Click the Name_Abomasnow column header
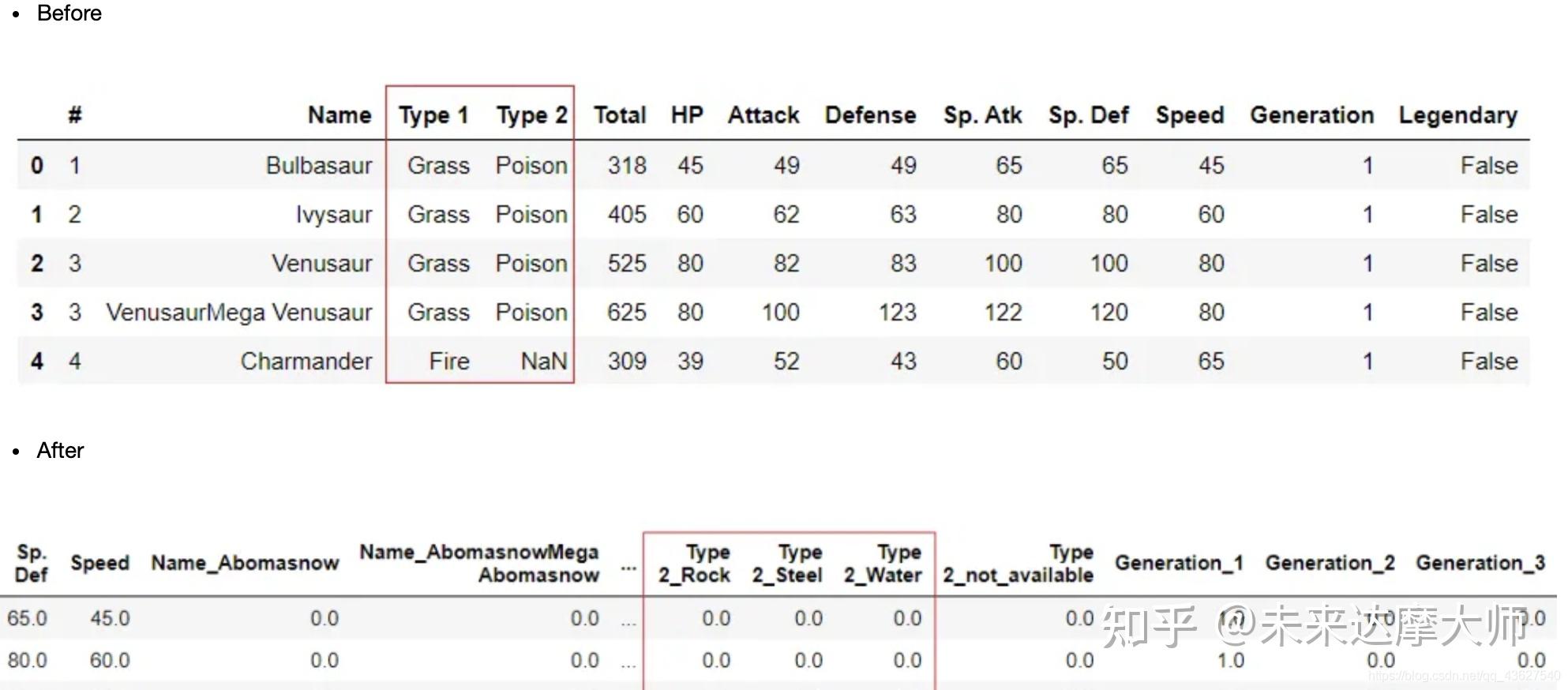The height and width of the screenshot is (690, 1568). pyautogui.click(x=245, y=563)
